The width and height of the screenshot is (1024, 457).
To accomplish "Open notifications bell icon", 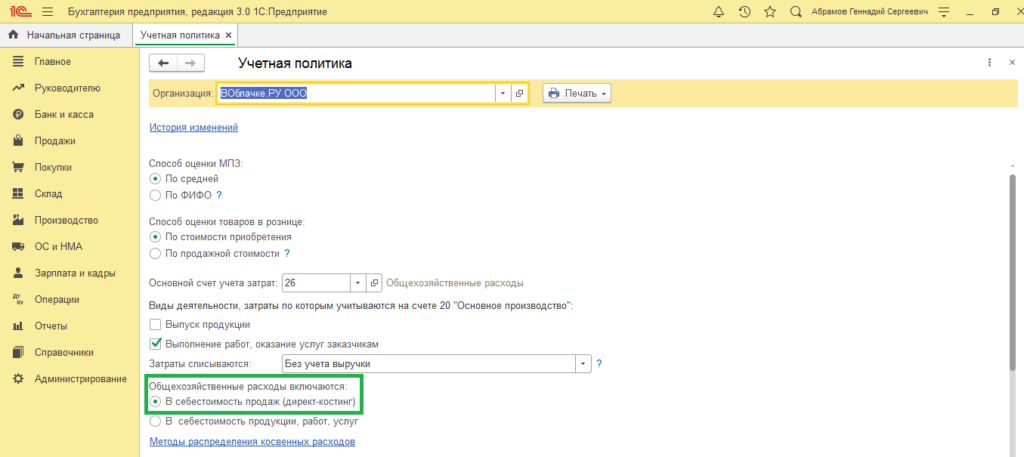I will [718, 11].
